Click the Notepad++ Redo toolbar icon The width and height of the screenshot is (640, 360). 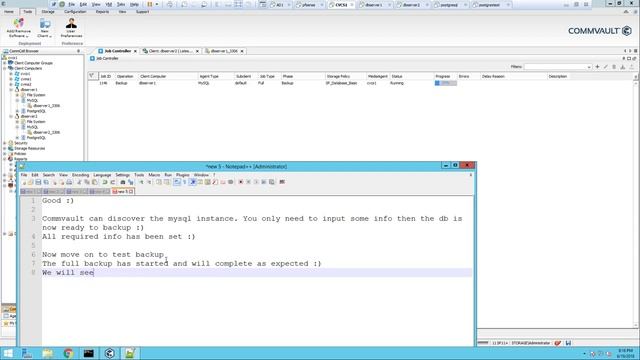click(113, 182)
